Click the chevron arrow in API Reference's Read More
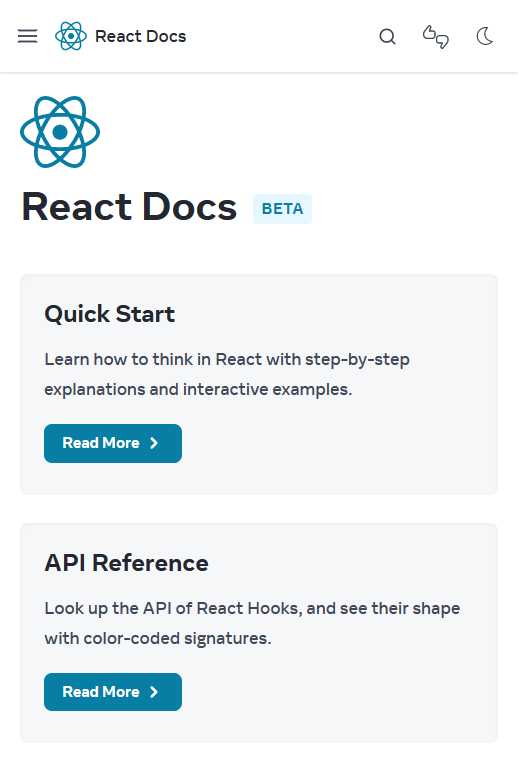 click(x=154, y=692)
